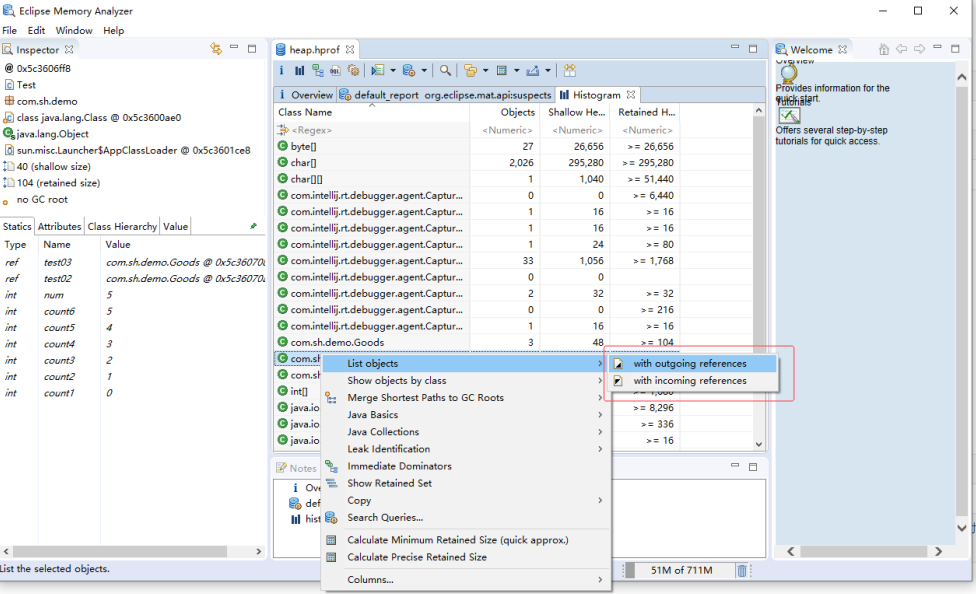Expand the Java Basics submenu
The image size is (976, 594).
[x=466, y=415]
